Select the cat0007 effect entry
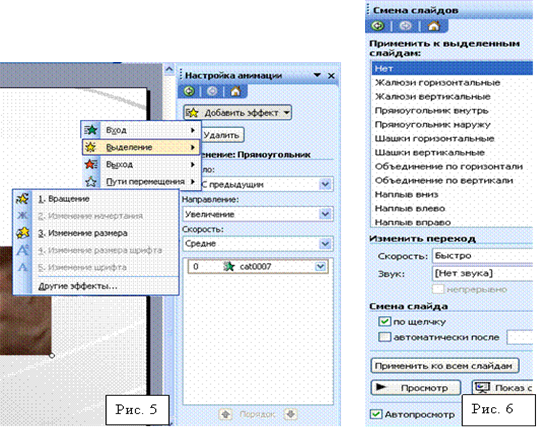 pyautogui.click(x=258, y=266)
